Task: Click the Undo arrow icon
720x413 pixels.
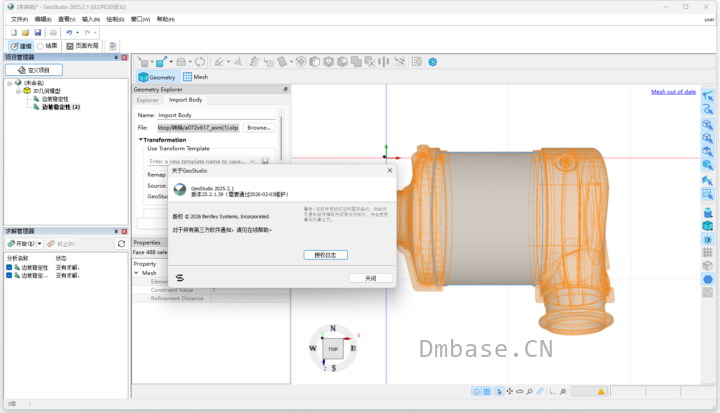Action: [x=69, y=33]
